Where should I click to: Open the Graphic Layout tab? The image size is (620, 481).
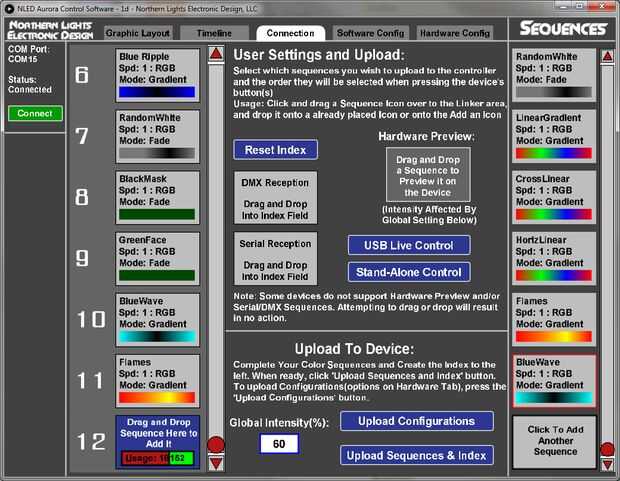point(138,33)
